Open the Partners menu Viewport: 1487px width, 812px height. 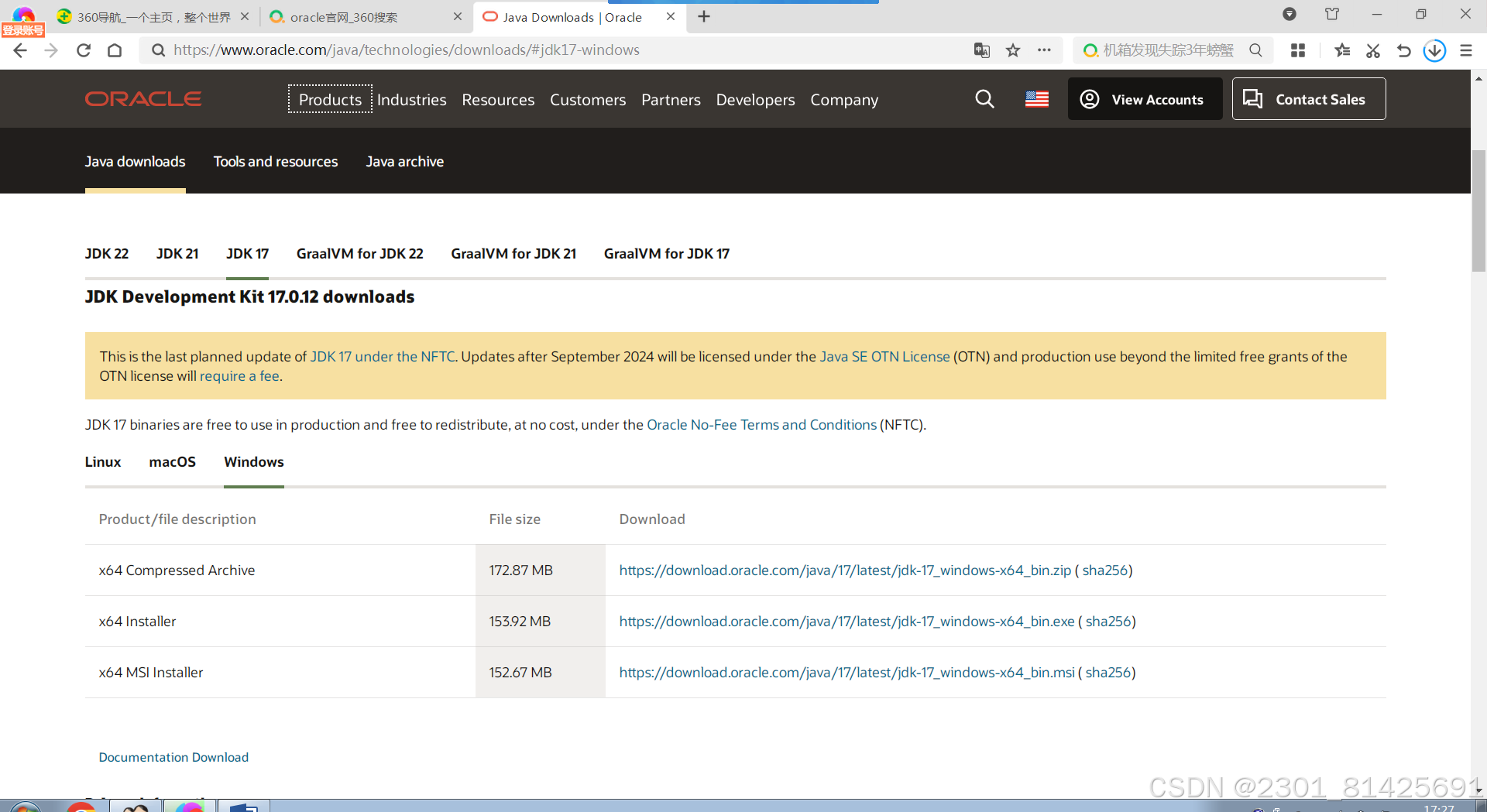671,100
